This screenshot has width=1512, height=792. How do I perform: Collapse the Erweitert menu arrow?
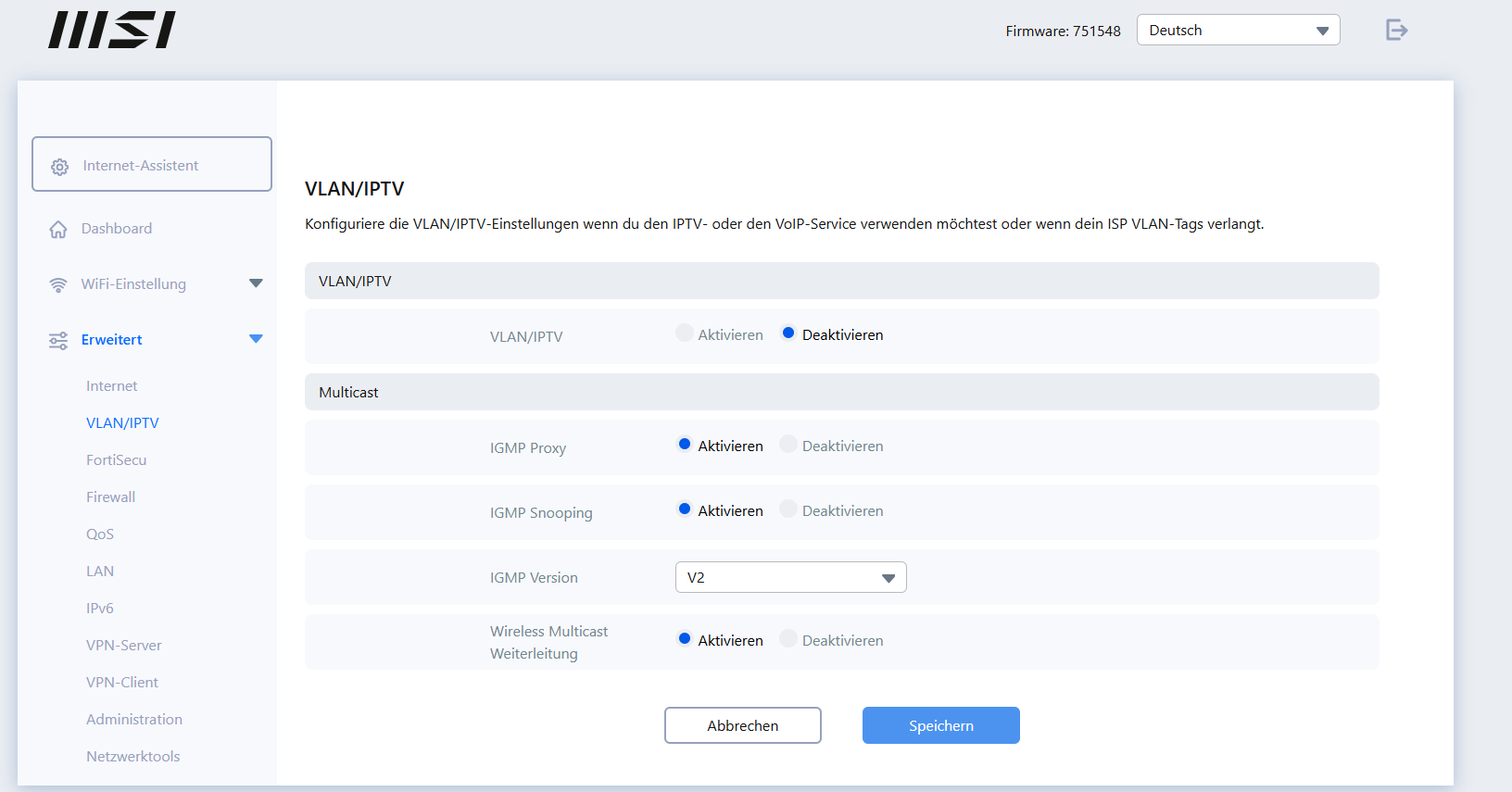pyautogui.click(x=256, y=339)
